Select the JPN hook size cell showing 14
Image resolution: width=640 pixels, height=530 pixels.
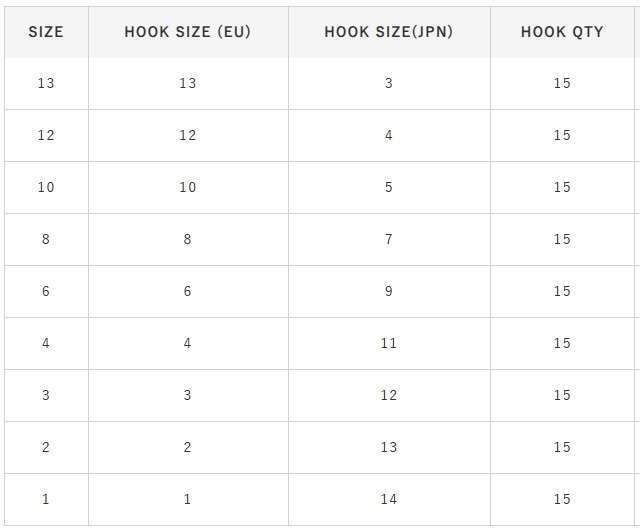pyautogui.click(x=389, y=499)
